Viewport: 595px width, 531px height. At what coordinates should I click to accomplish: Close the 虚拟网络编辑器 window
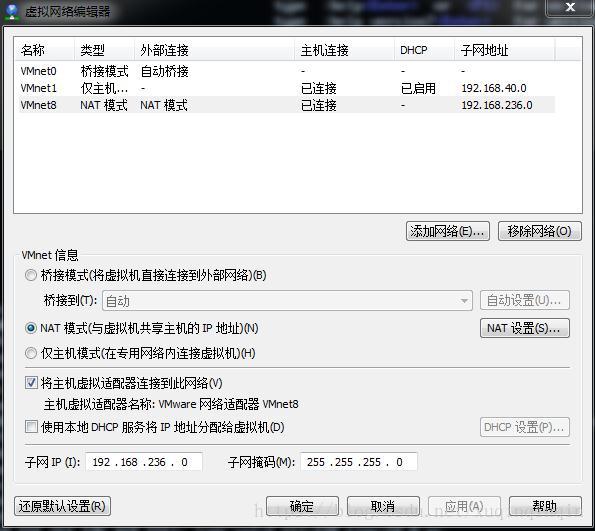(570, 8)
